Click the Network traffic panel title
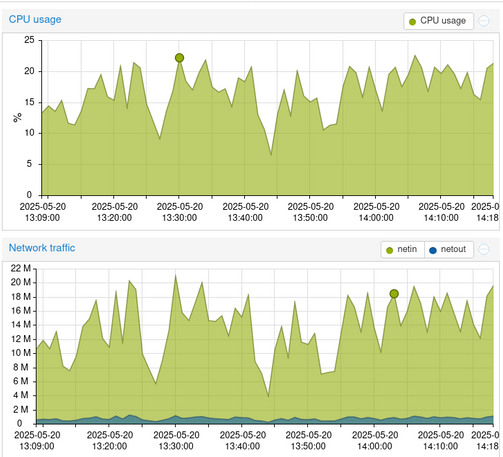 point(42,248)
